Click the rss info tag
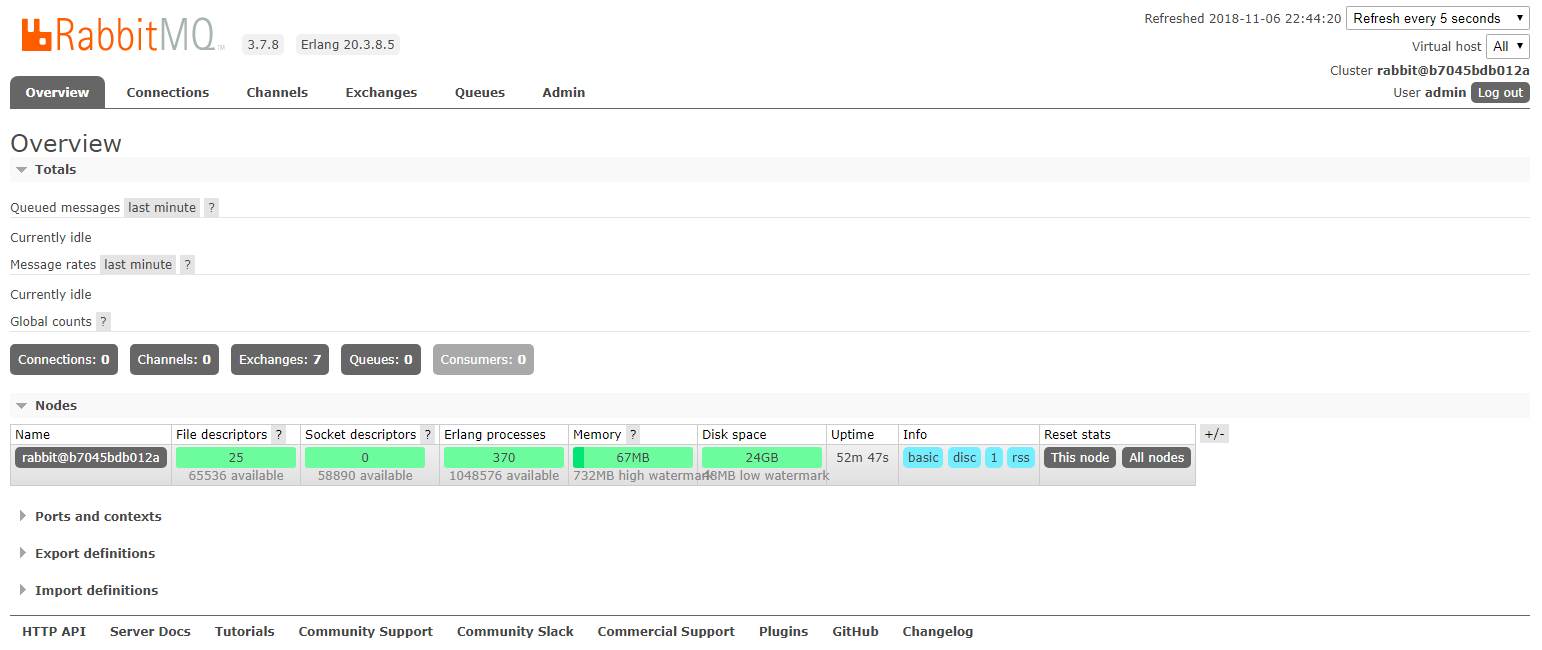The image size is (1542, 650). tap(1021, 458)
